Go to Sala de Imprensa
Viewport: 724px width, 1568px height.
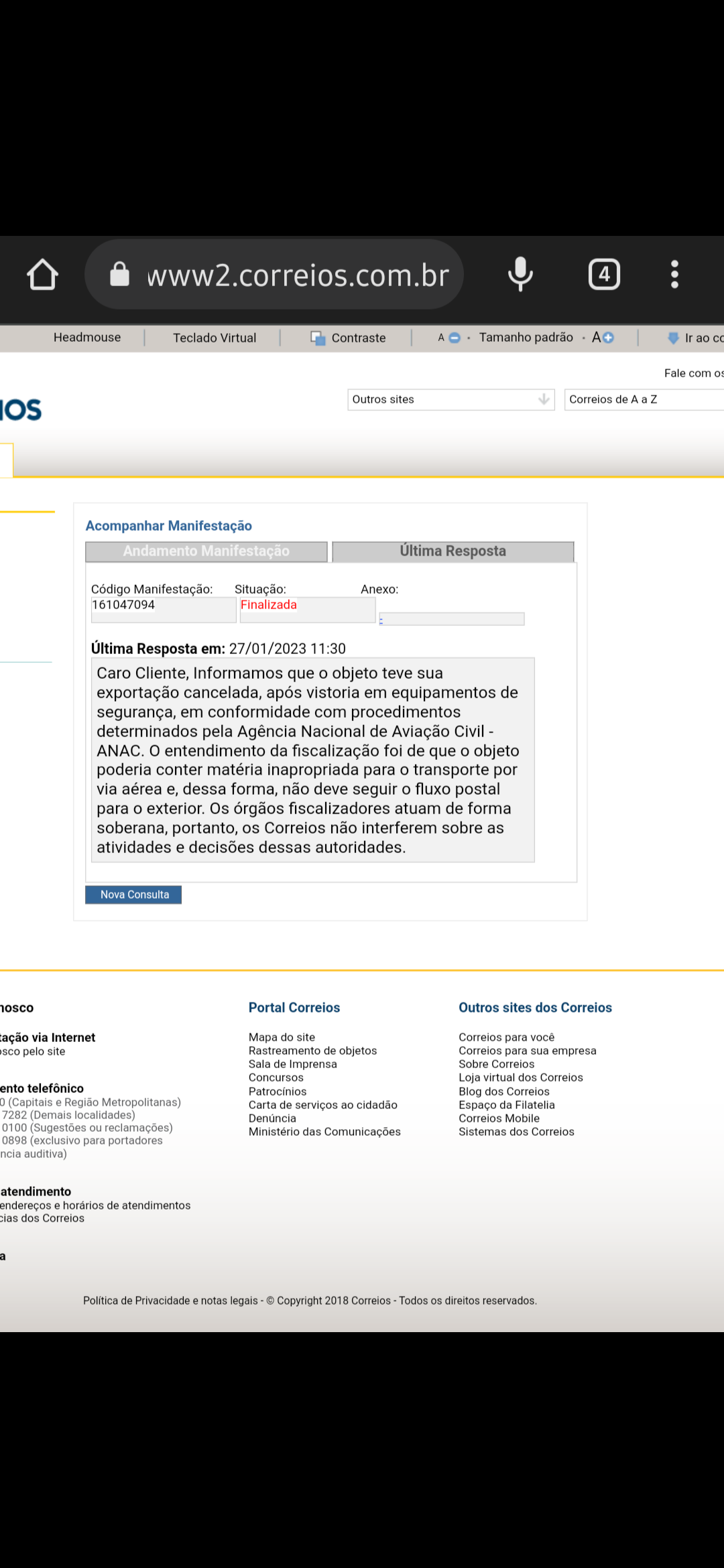tap(293, 1064)
